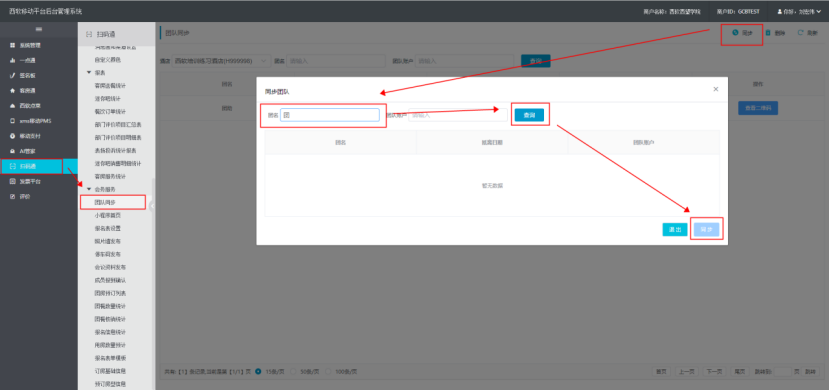Screen dimensions: 830x390
Task: Open 迷你吧统计 report
Action: point(108,98)
